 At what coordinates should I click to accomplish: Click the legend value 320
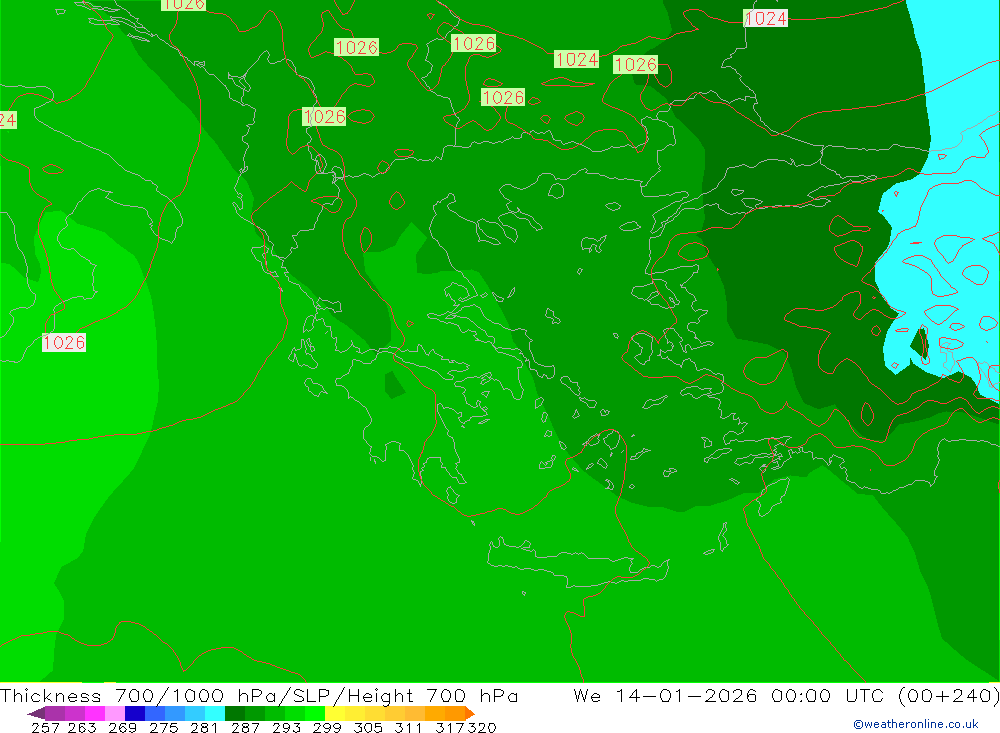(x=482, y=727)
